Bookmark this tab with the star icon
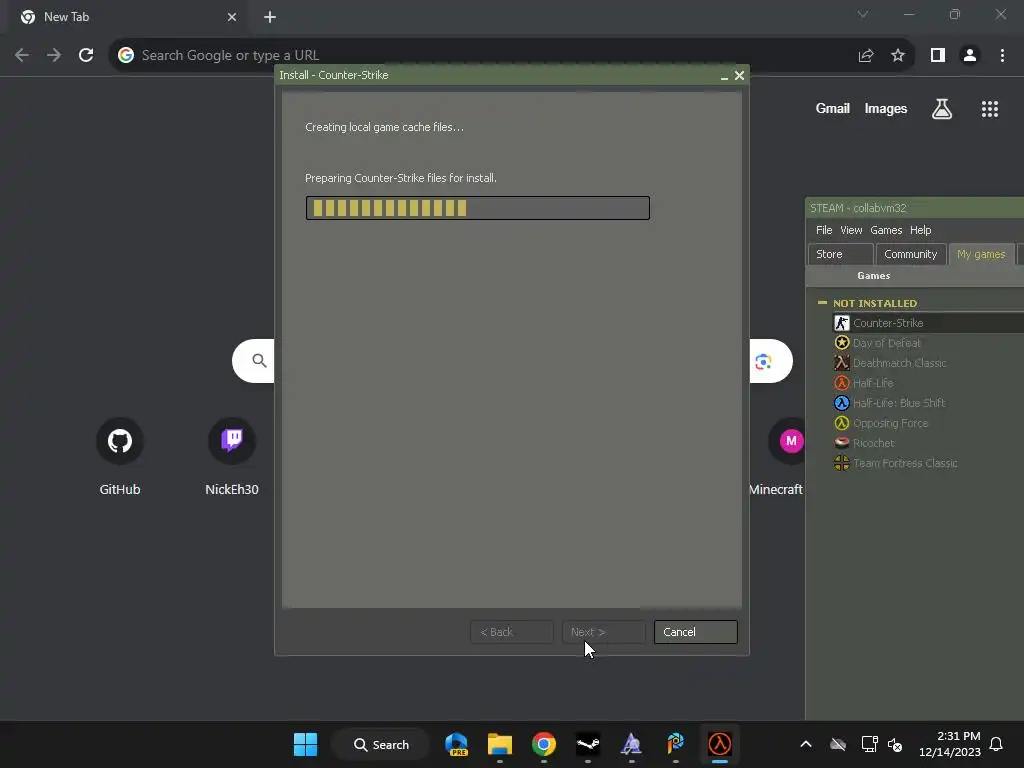The image size is (1024, 768). click(x=898, y=56)
